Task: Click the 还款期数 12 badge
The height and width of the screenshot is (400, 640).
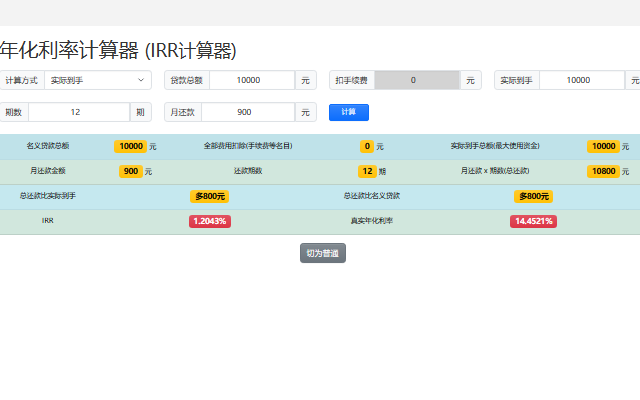Action: point(367,171)
